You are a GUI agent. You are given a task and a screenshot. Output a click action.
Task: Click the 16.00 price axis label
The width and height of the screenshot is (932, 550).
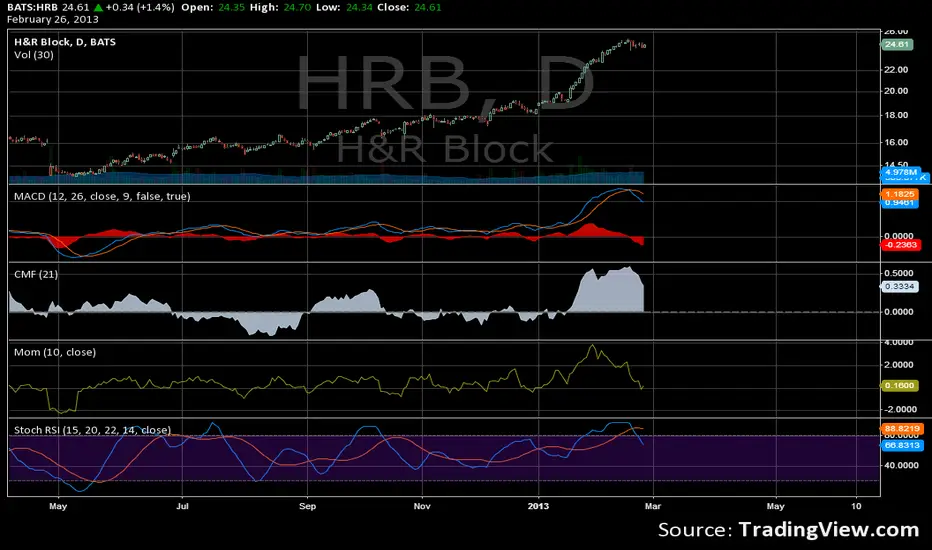pos(896,142)
